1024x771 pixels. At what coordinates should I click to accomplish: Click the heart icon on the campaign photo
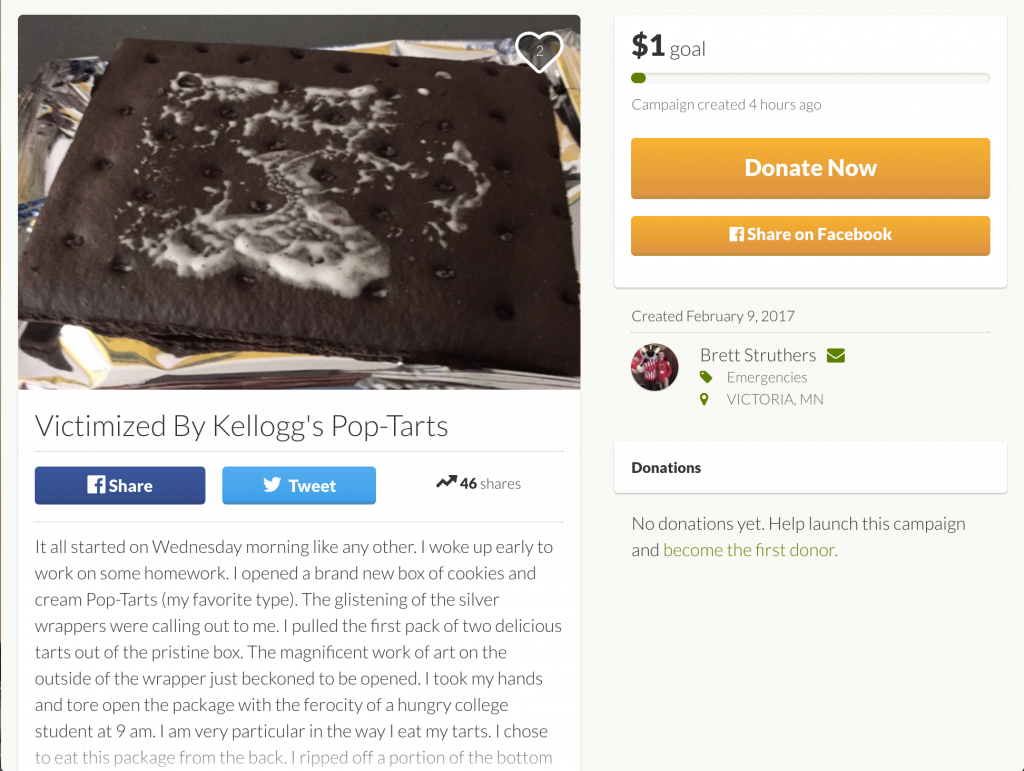pos(539,51)
